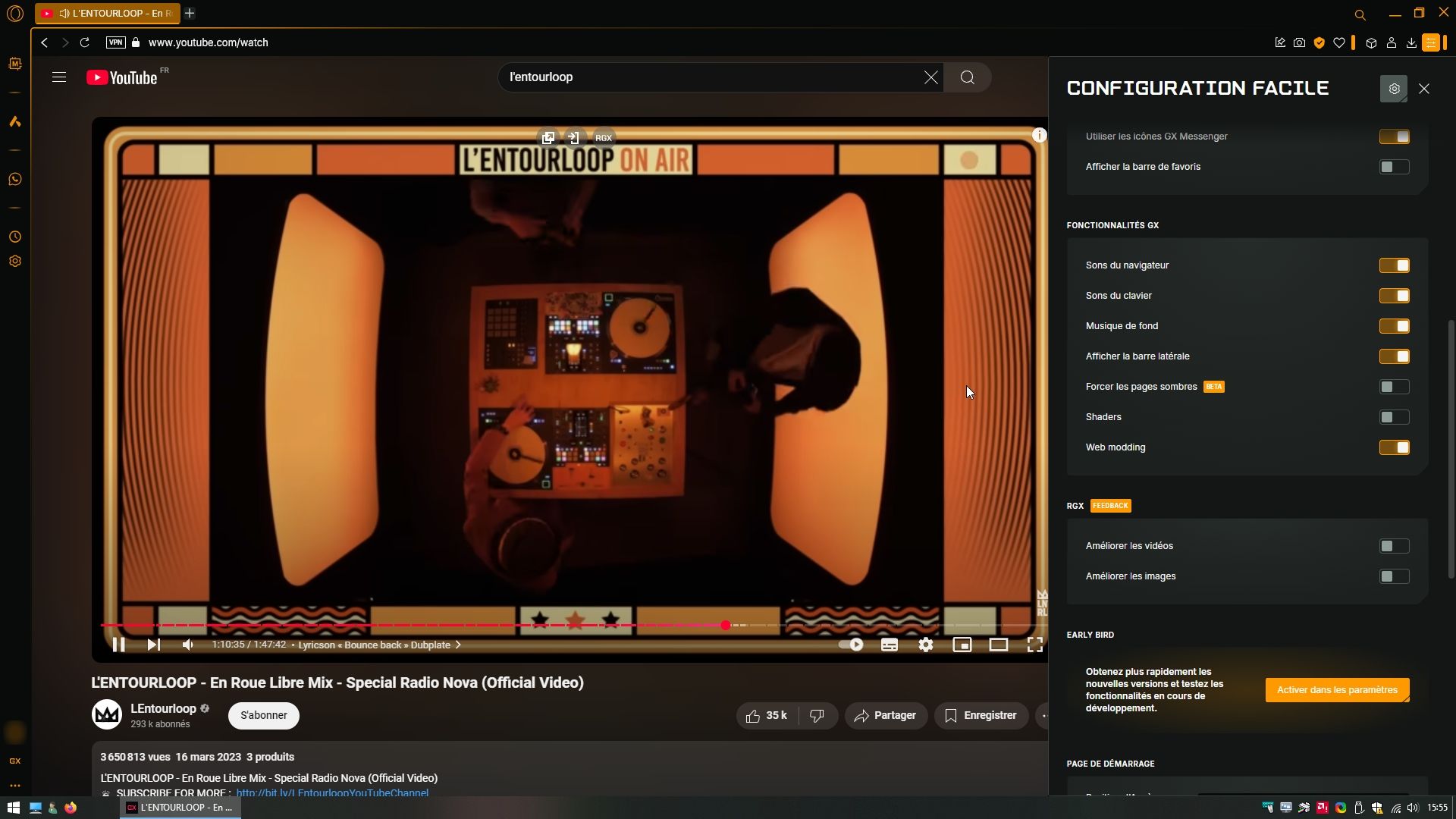Toggle Easy Setup sliders icon
The height and width of the screenshot is (819, 1456).
point(1431,42)
